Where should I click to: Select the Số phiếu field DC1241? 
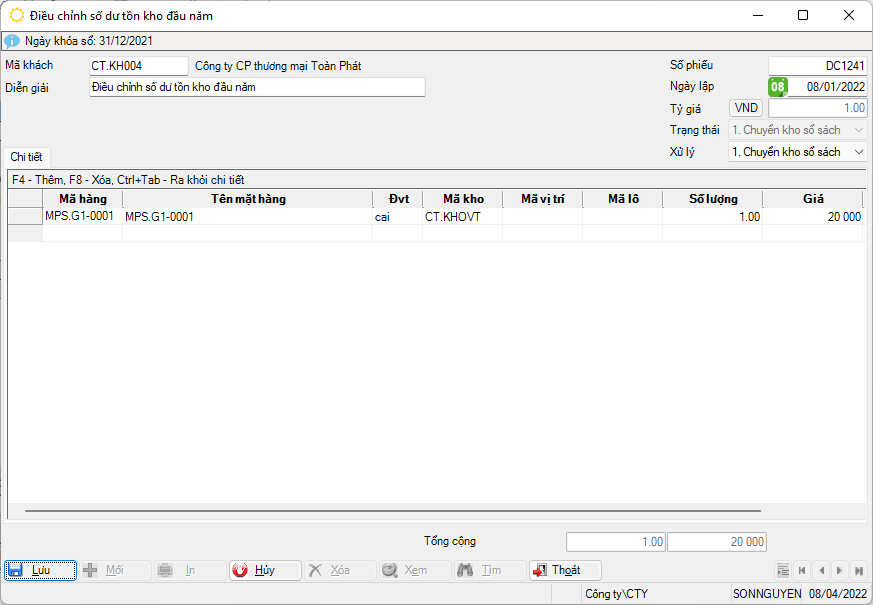[x=817, y=65]
